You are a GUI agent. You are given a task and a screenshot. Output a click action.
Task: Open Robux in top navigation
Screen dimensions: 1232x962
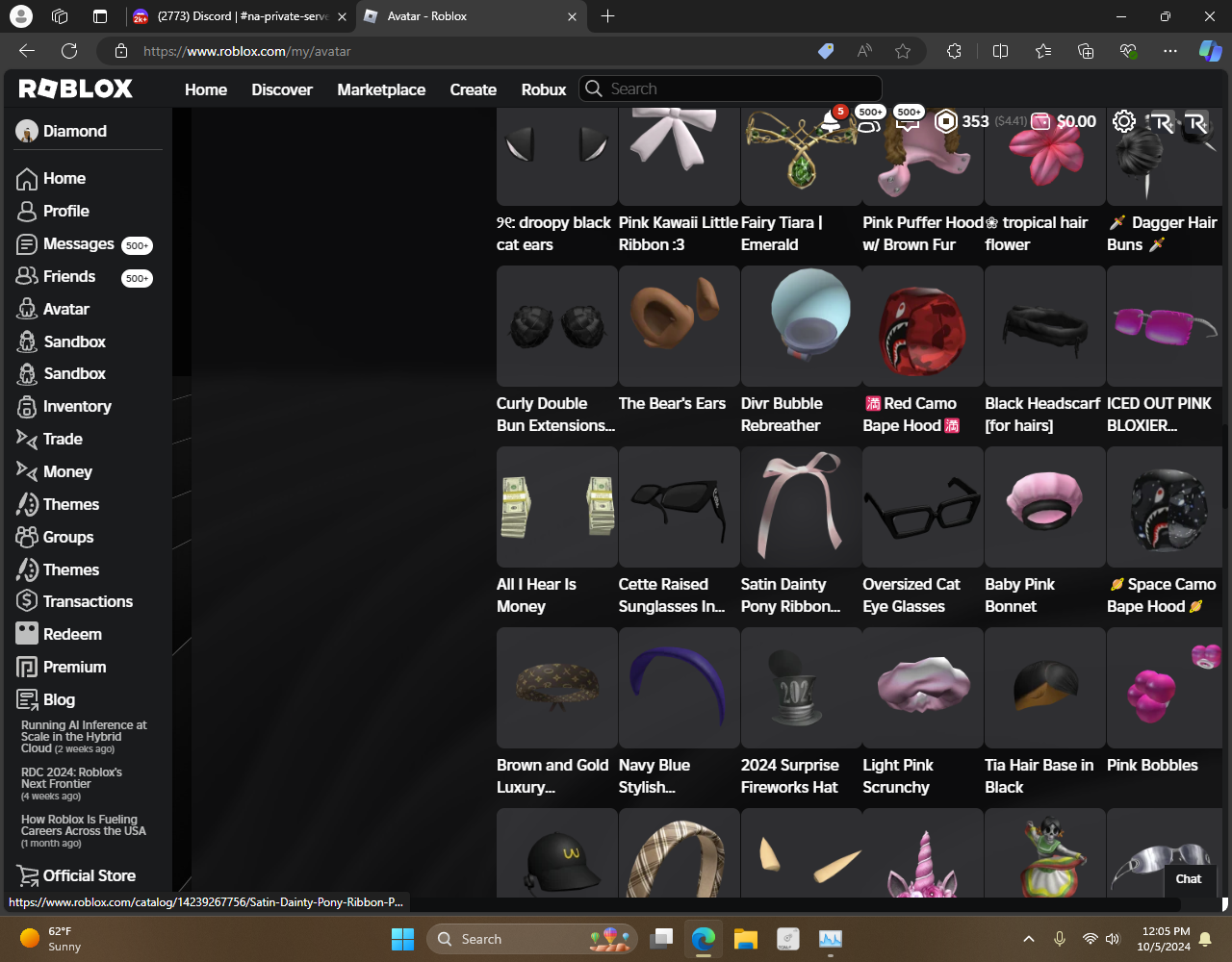point(544,89)
